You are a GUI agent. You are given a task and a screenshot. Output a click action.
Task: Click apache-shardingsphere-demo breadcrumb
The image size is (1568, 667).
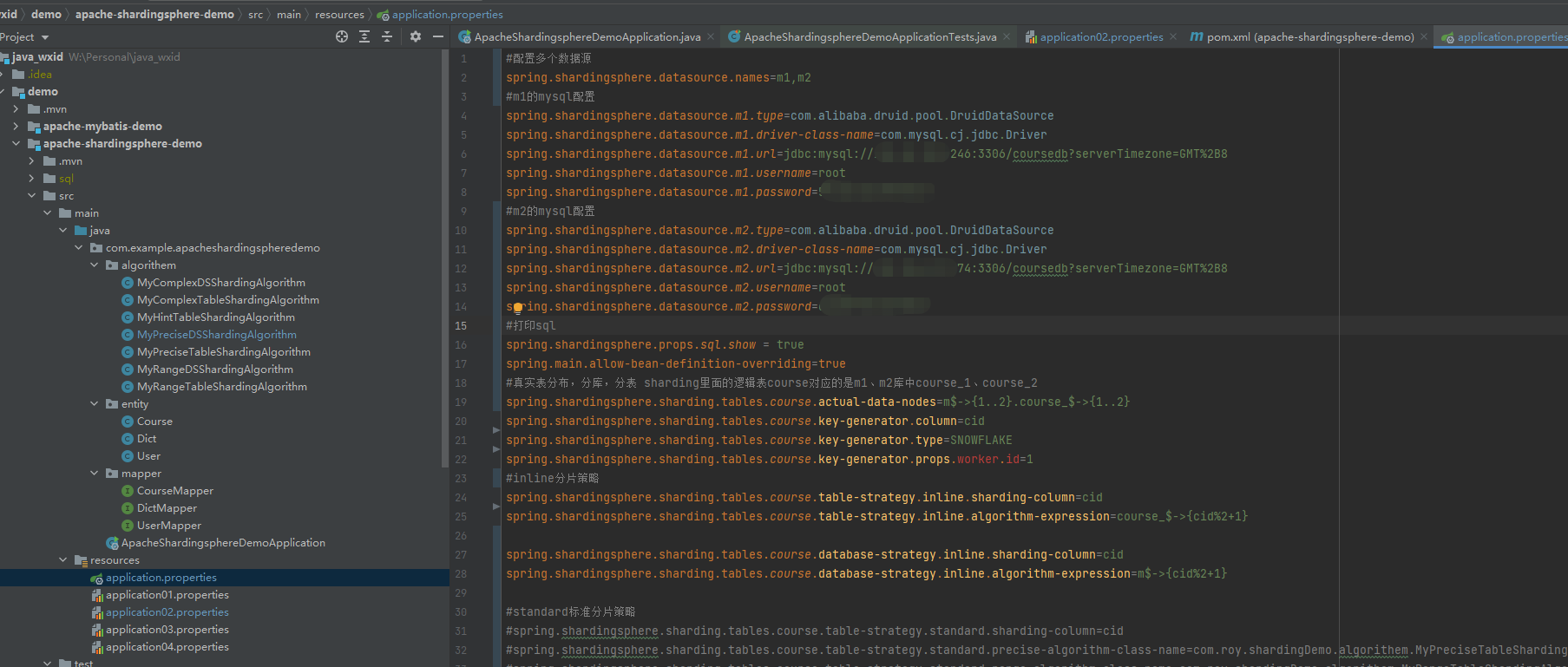tap(154, 14)
